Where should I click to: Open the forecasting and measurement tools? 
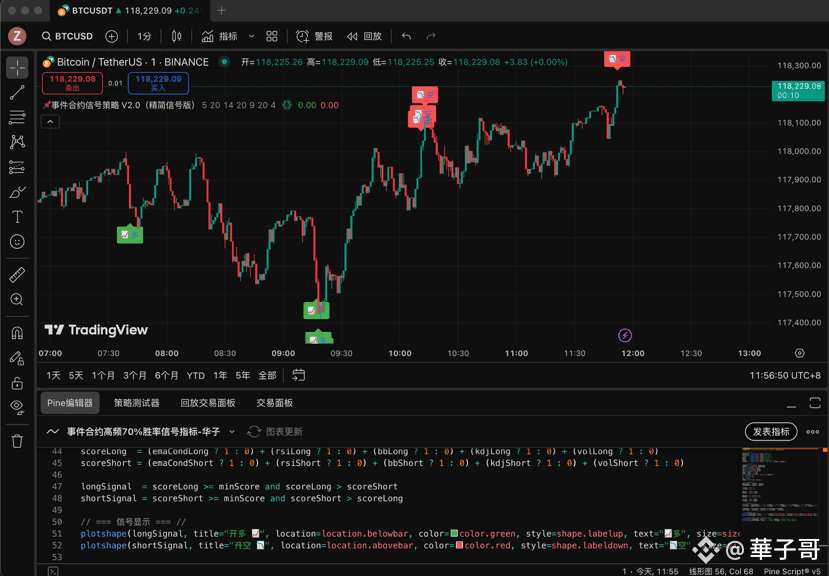17,167
